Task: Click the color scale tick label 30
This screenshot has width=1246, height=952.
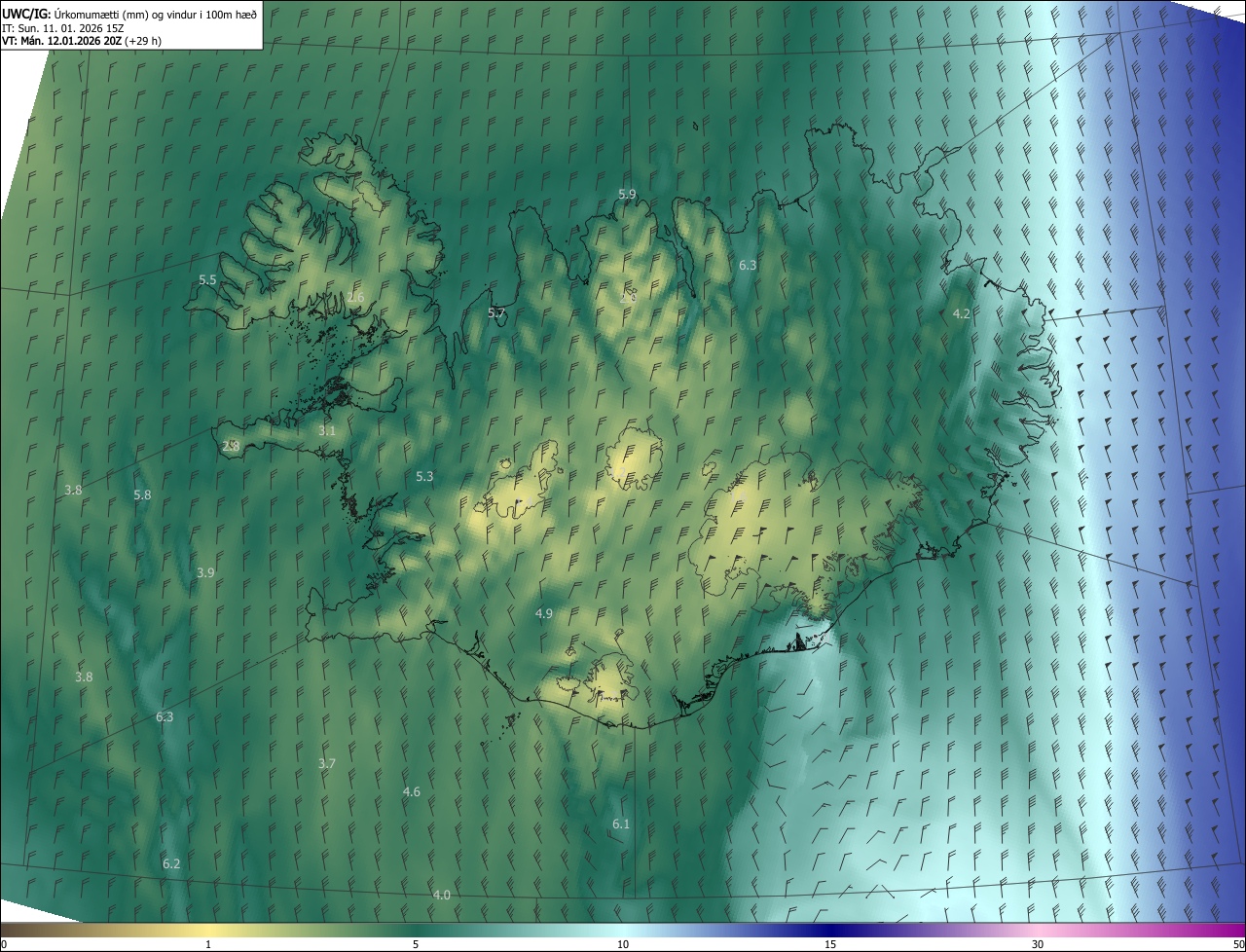Action: (x=1038, y=945)
